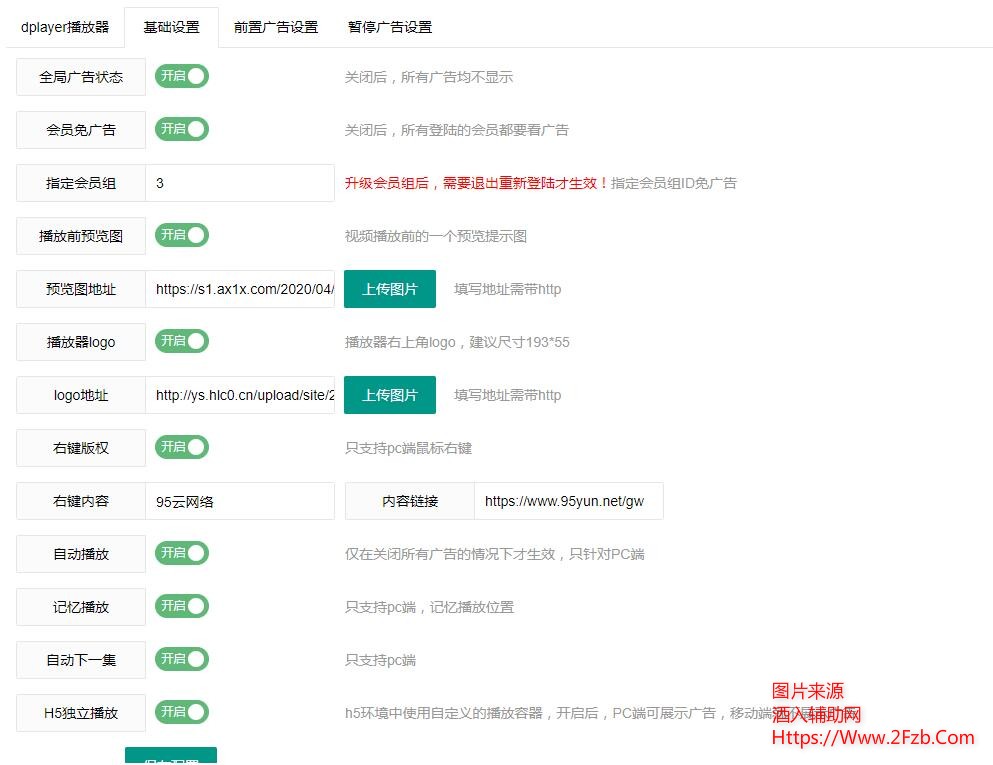Turn off the 播放器logo switch
The width and height of the screenshot is (993, 765).
click(x=182, y=341)
